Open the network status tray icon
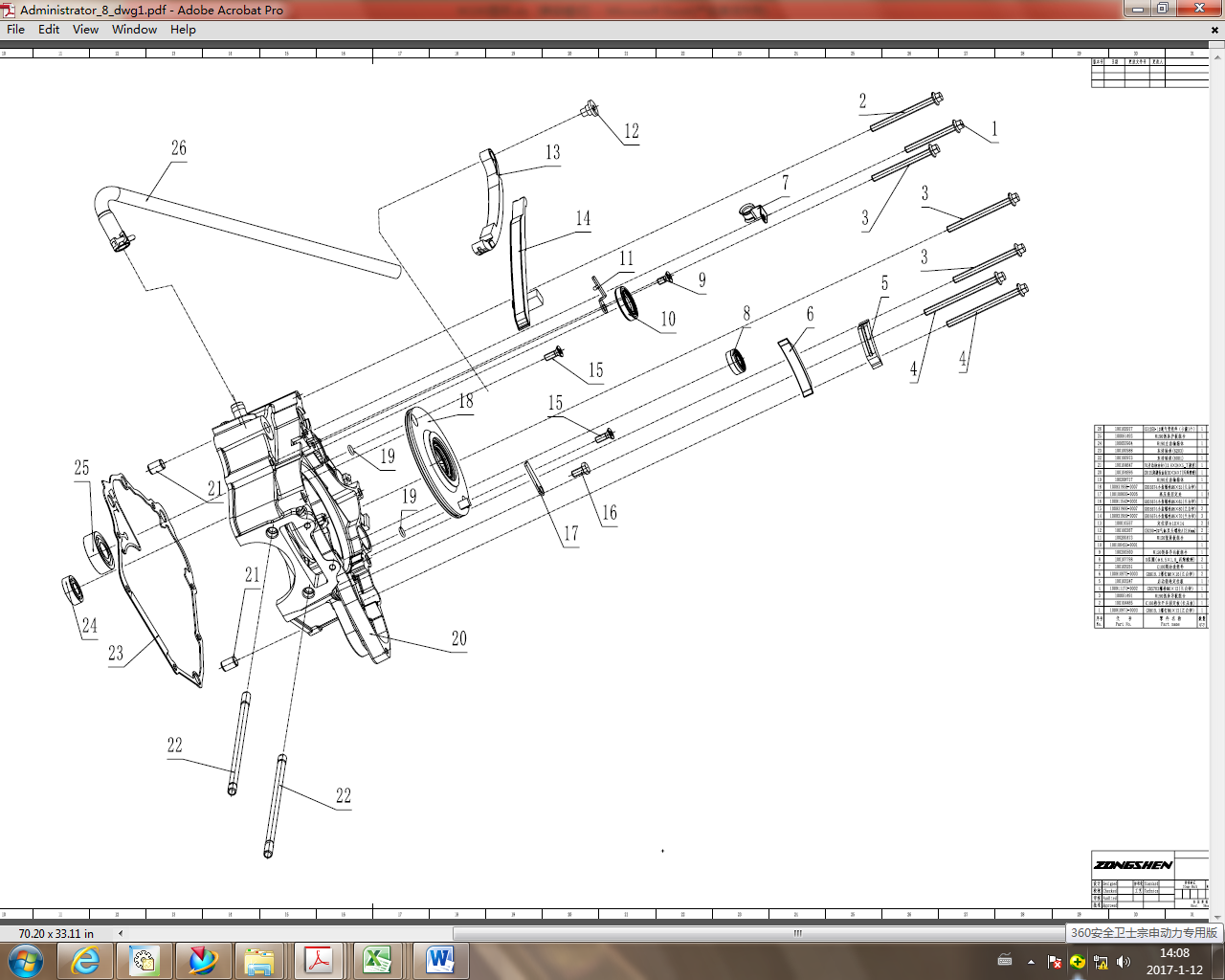This screenshot has width=1225, height=980. click(1101, 962)
